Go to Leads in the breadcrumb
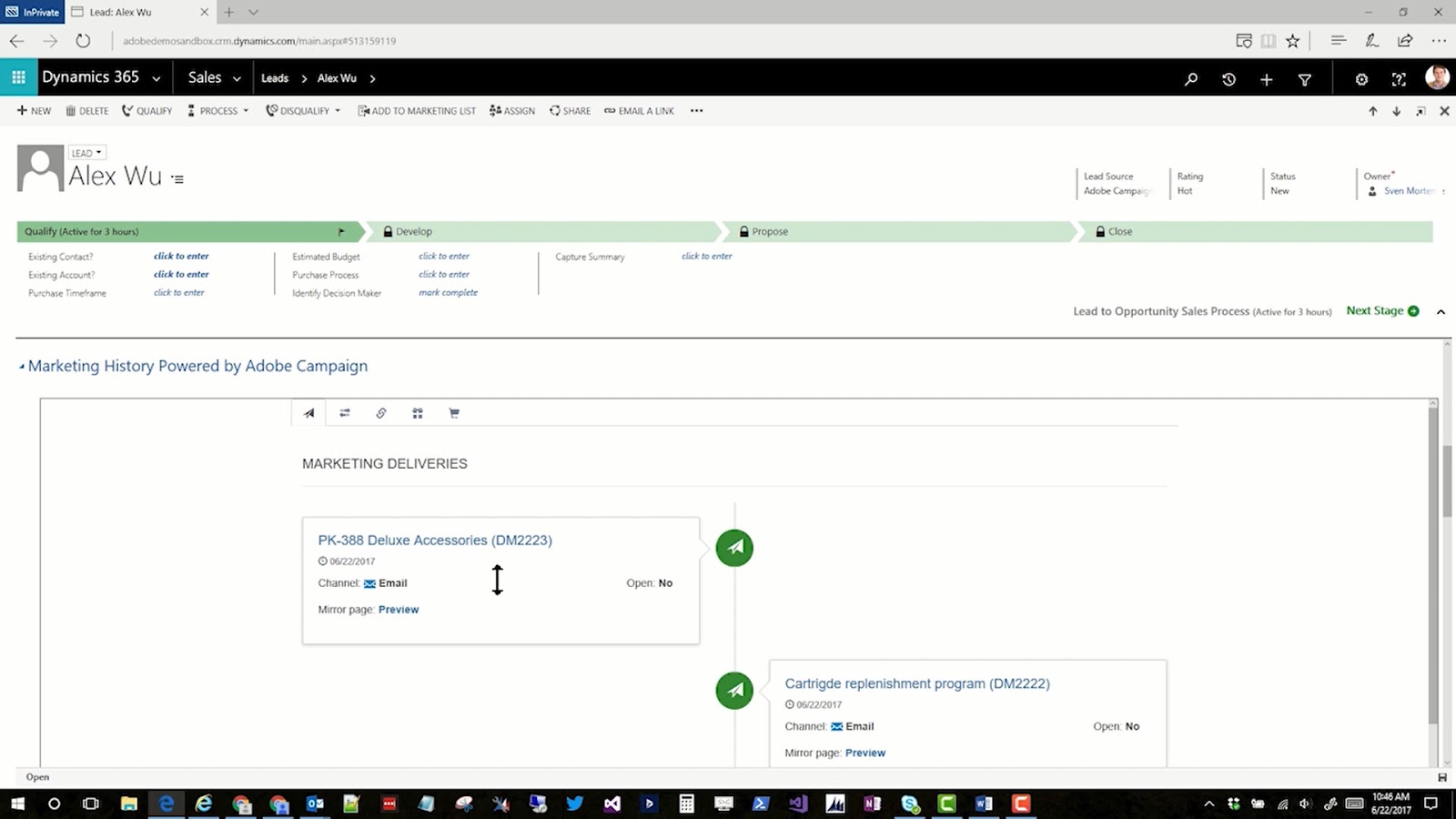Screen dimensions: 1456x819 (275, 78)
